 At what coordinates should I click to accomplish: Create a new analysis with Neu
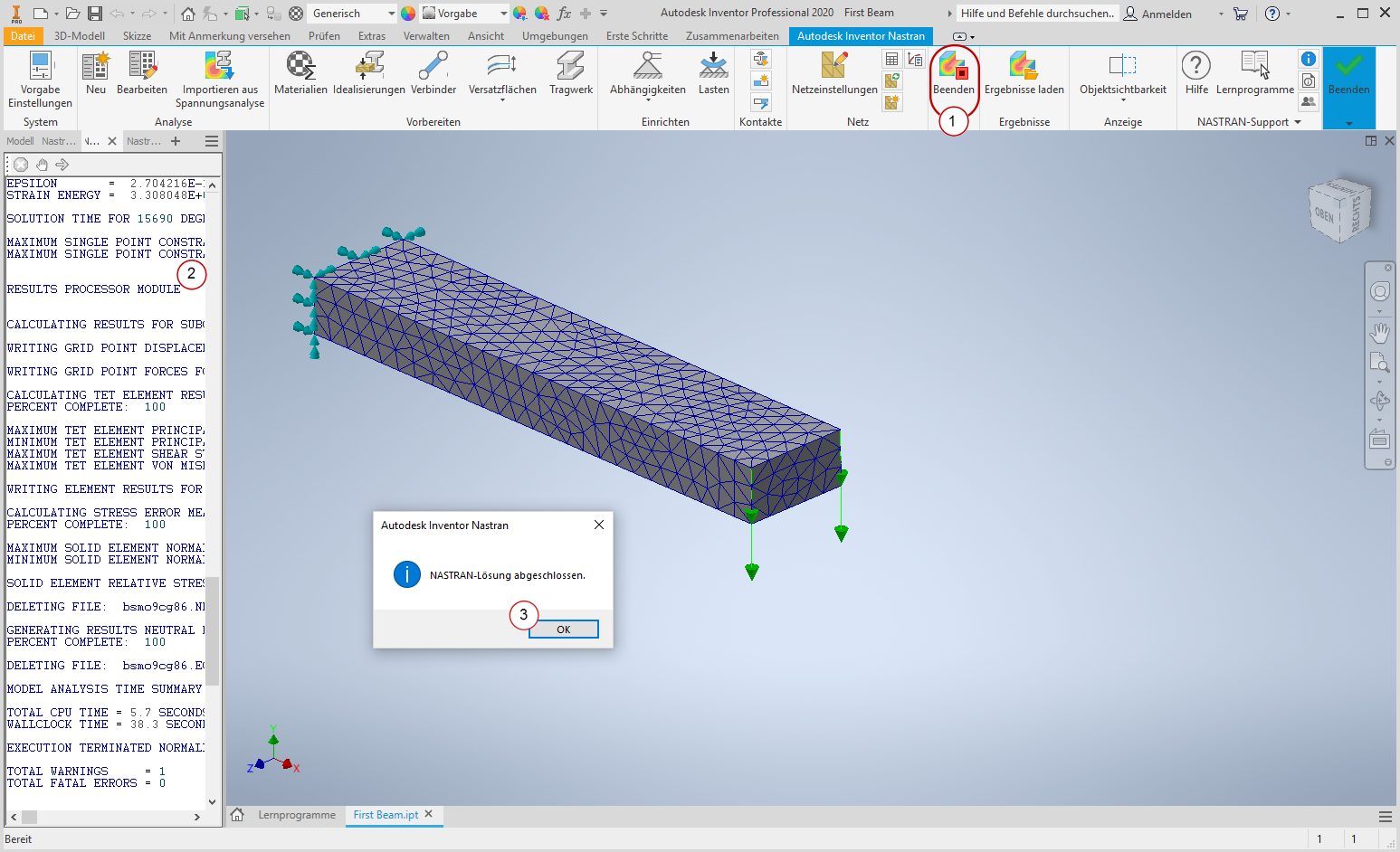[96, 73]
